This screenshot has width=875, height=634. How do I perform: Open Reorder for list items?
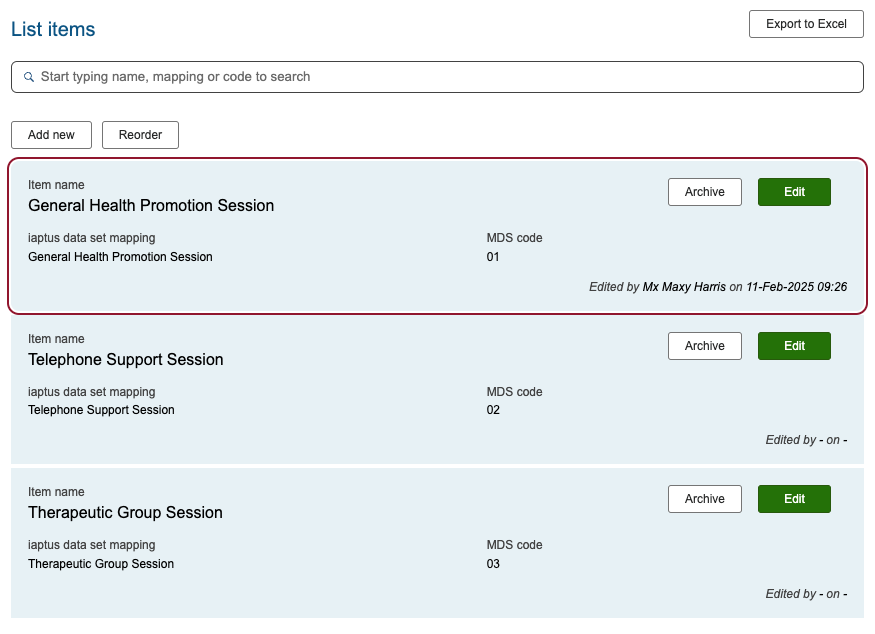tap(140, 135)
